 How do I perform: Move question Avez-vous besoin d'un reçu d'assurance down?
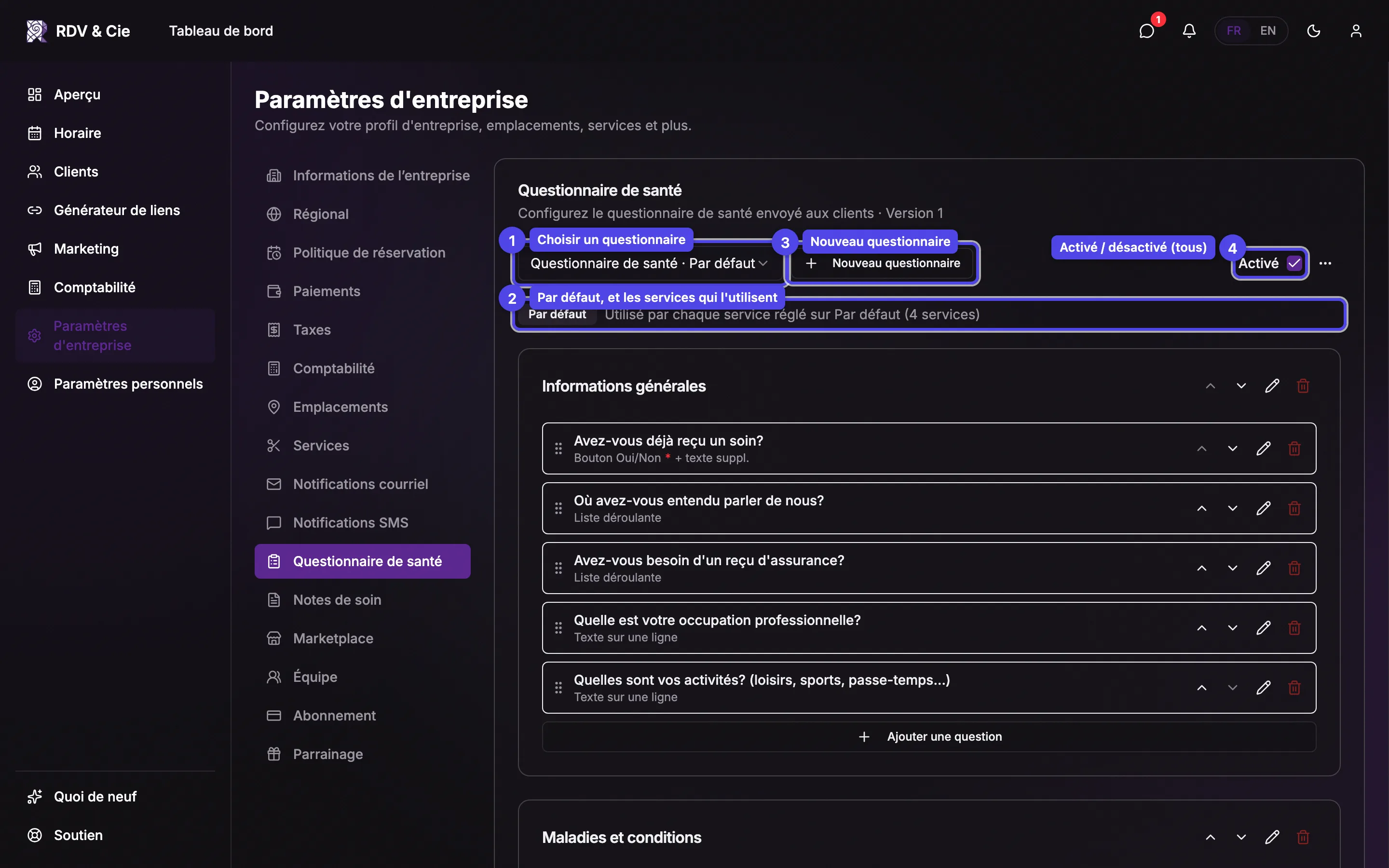[1232, 568]
